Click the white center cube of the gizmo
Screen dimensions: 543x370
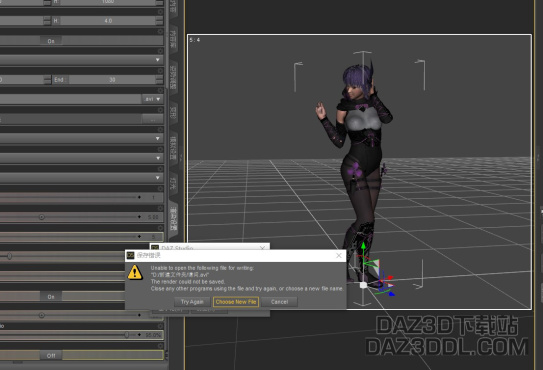tap(363, 285)
